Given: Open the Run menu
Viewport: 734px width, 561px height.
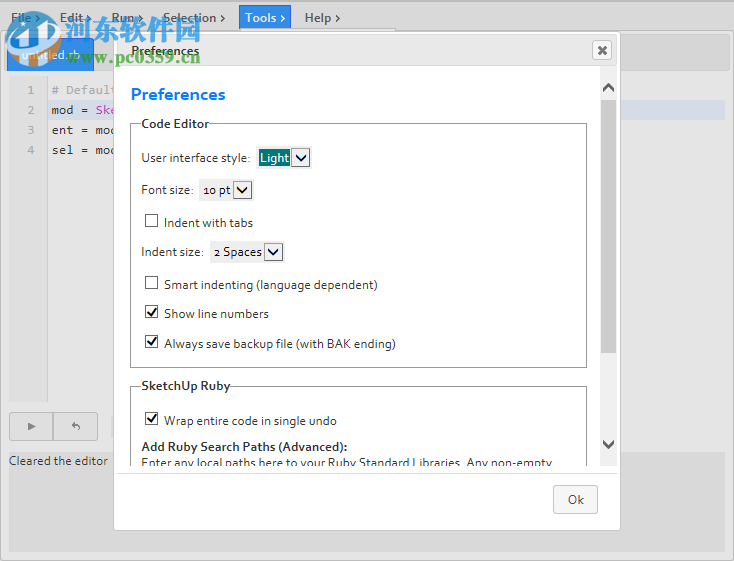Looking at the screenshot, I should tap(127, 18).
